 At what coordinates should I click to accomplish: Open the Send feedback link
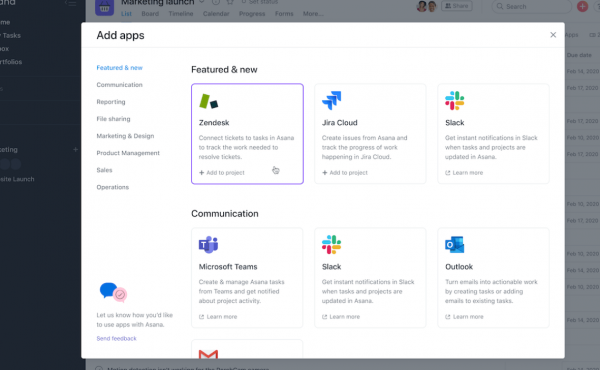(116, 338)
